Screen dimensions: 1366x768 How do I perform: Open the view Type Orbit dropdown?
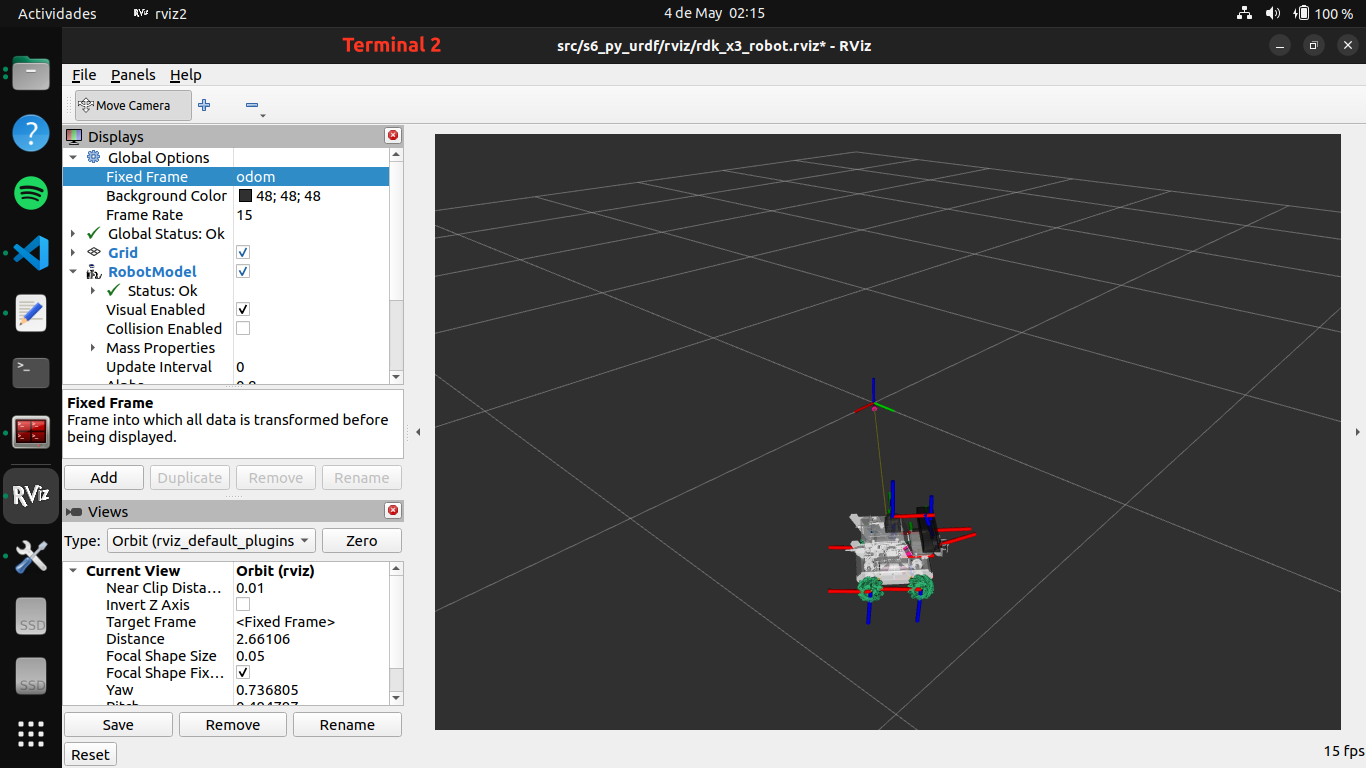211,540
